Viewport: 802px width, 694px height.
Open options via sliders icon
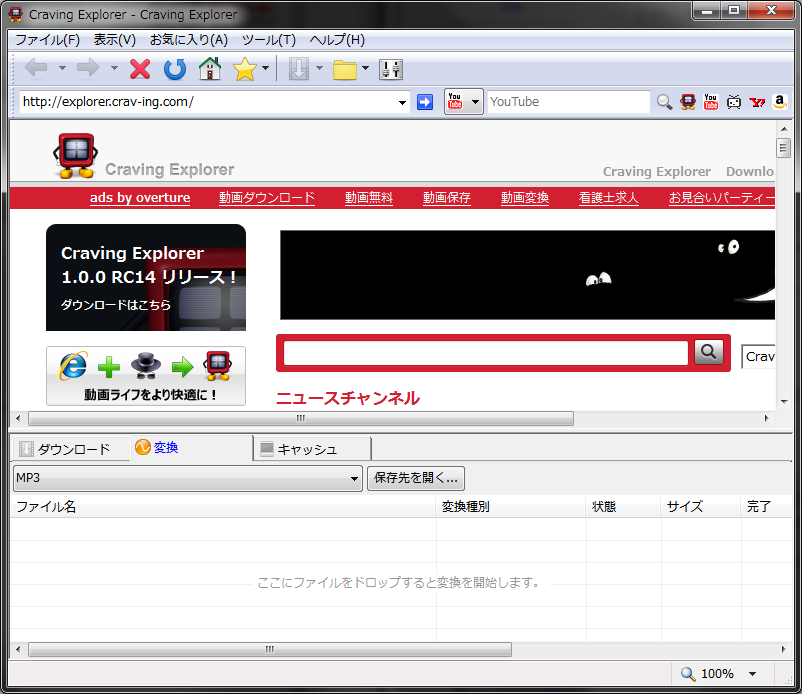pyautogui.click(x=391, y=69)
